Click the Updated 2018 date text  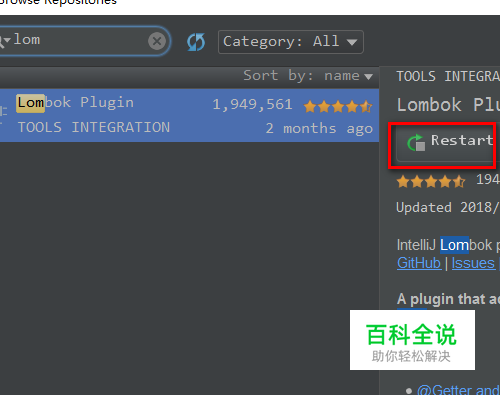[x=448, y=207]
